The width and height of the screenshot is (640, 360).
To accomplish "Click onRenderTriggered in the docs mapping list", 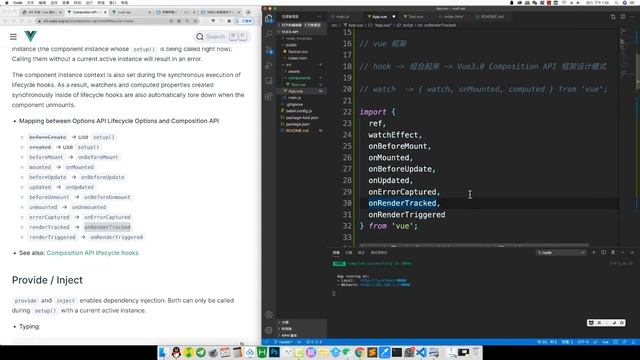I will (x=116, y=237).
